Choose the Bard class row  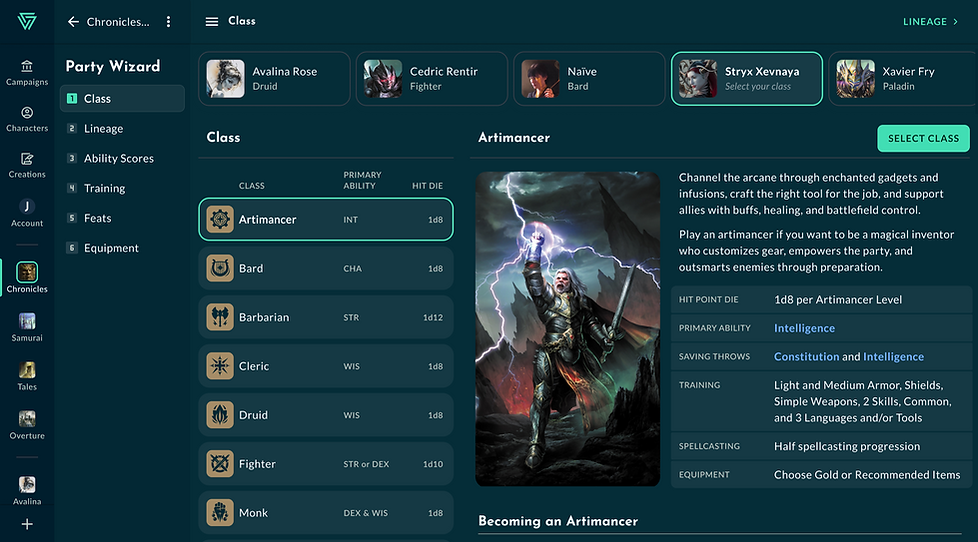point(326,268)
